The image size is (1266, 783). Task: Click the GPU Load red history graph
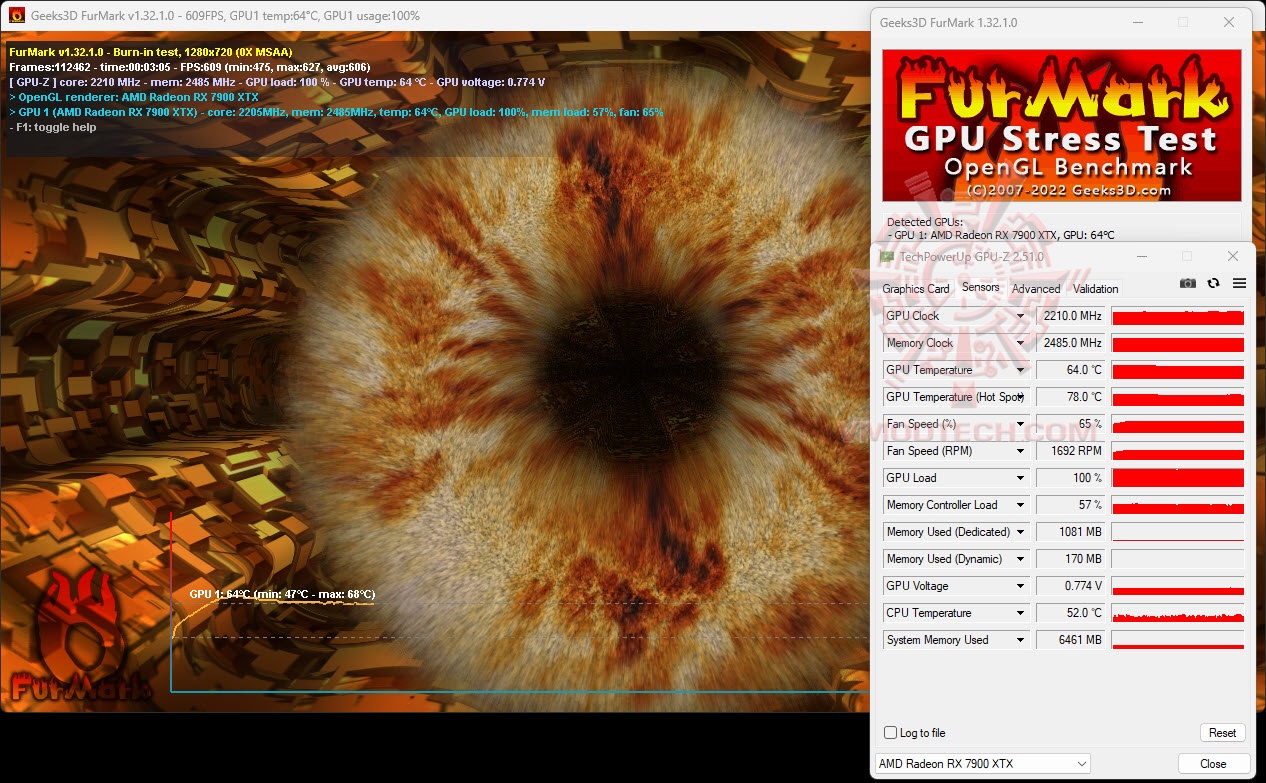1178,478
